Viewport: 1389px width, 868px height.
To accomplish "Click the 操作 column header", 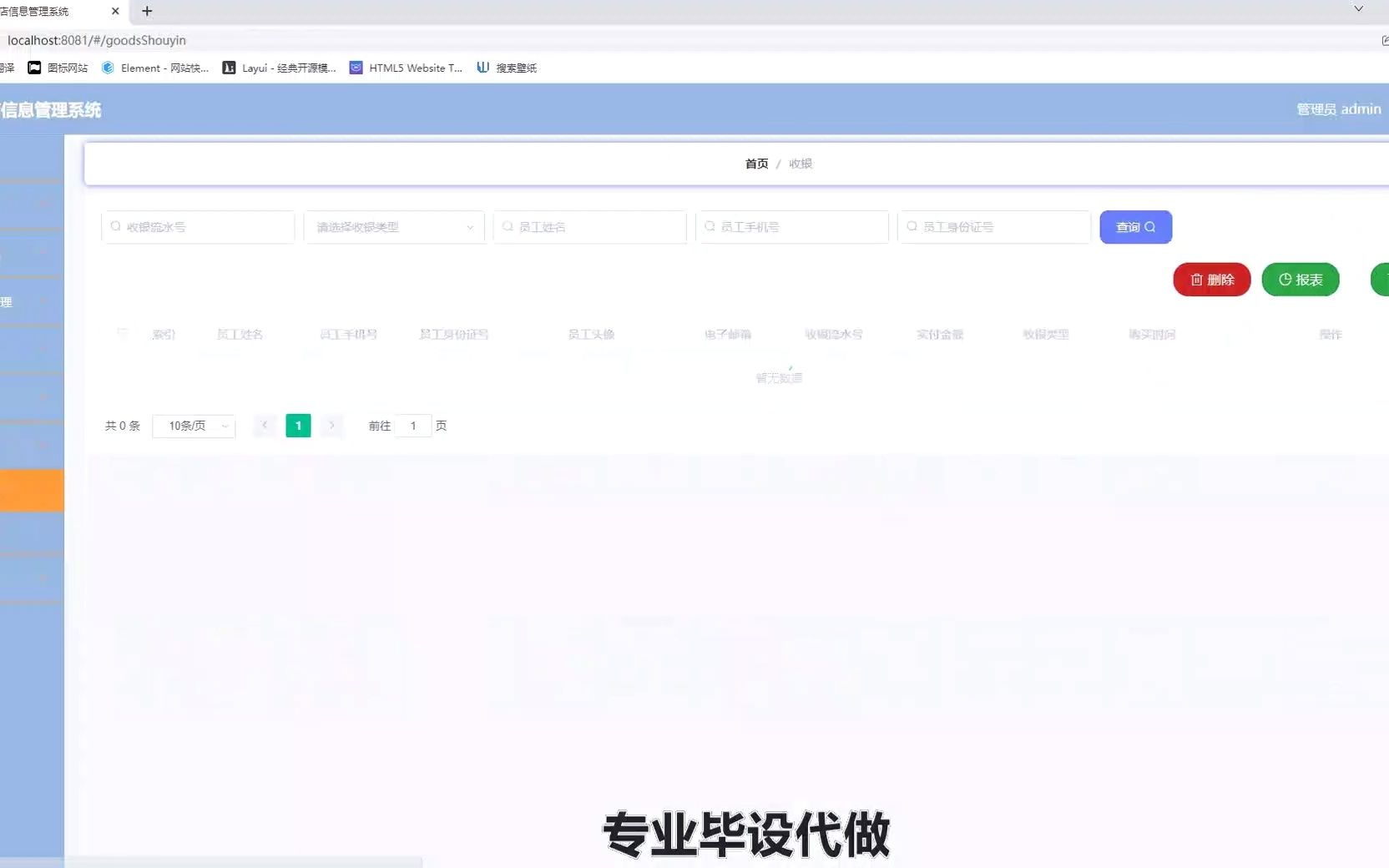I will [1330, 335].
